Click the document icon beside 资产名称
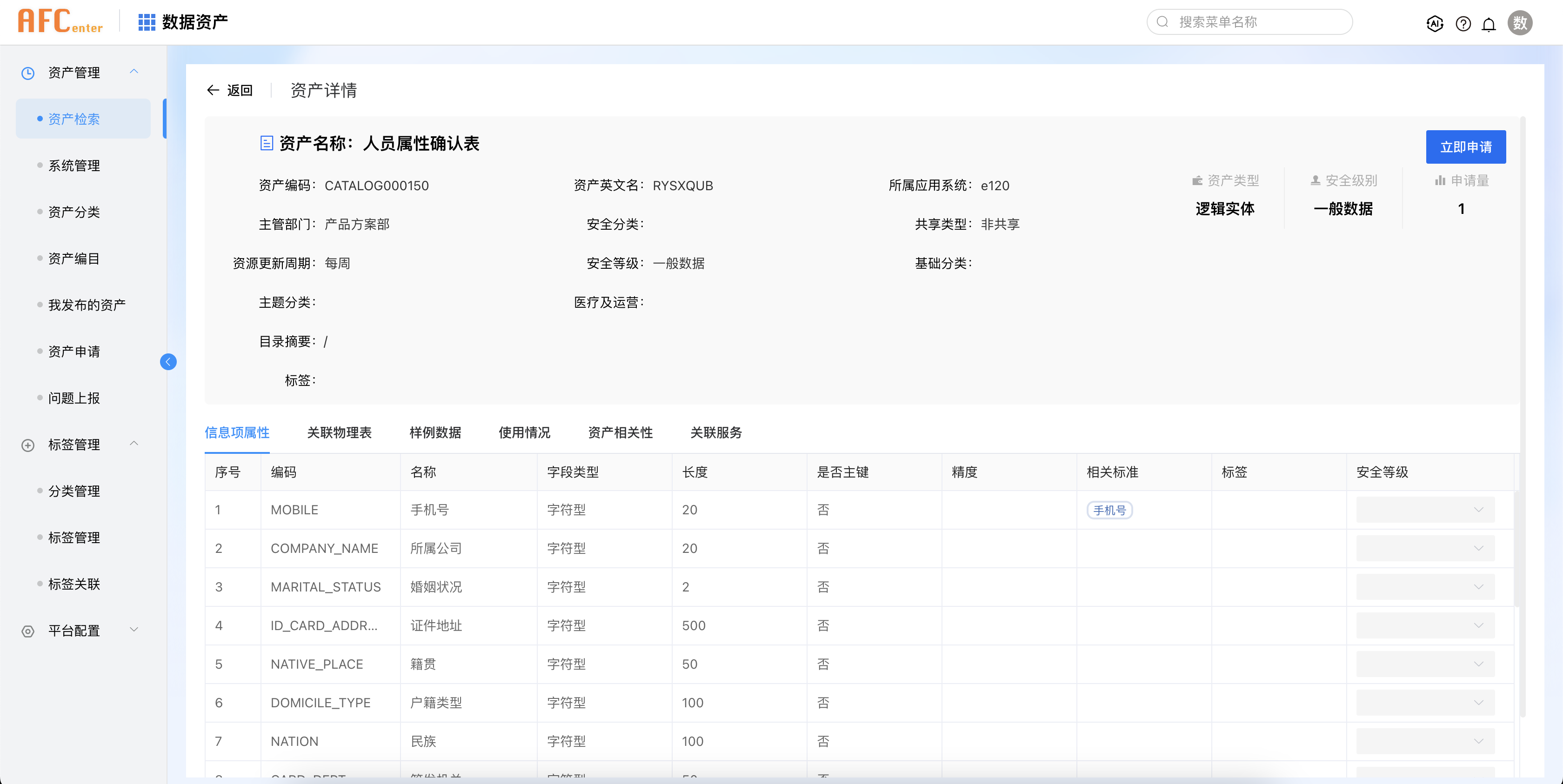The image size is (1563, 784). (x=267, y=143)
